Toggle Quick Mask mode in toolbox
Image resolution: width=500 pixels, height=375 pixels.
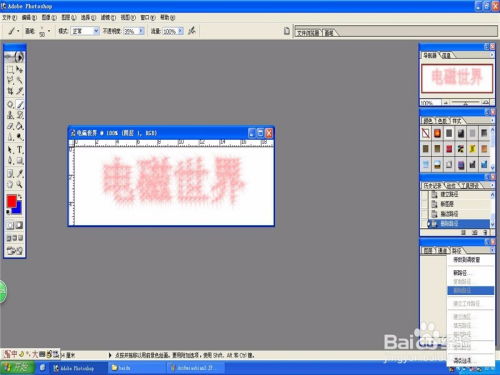click(x=19, y=225)
